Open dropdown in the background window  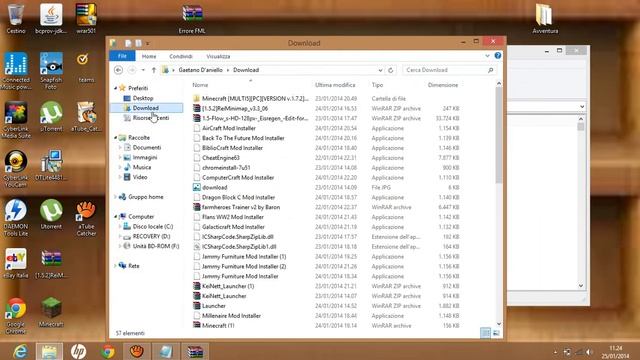pyautogui.click(x=582, y=107)
